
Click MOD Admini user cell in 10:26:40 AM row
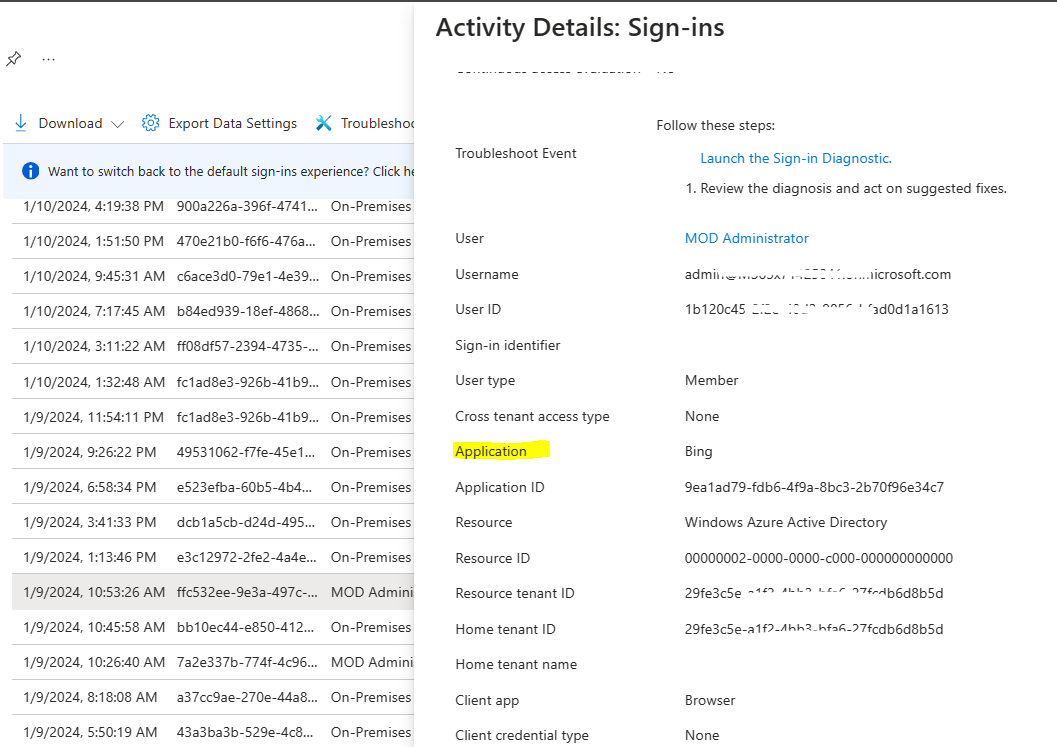372,663
